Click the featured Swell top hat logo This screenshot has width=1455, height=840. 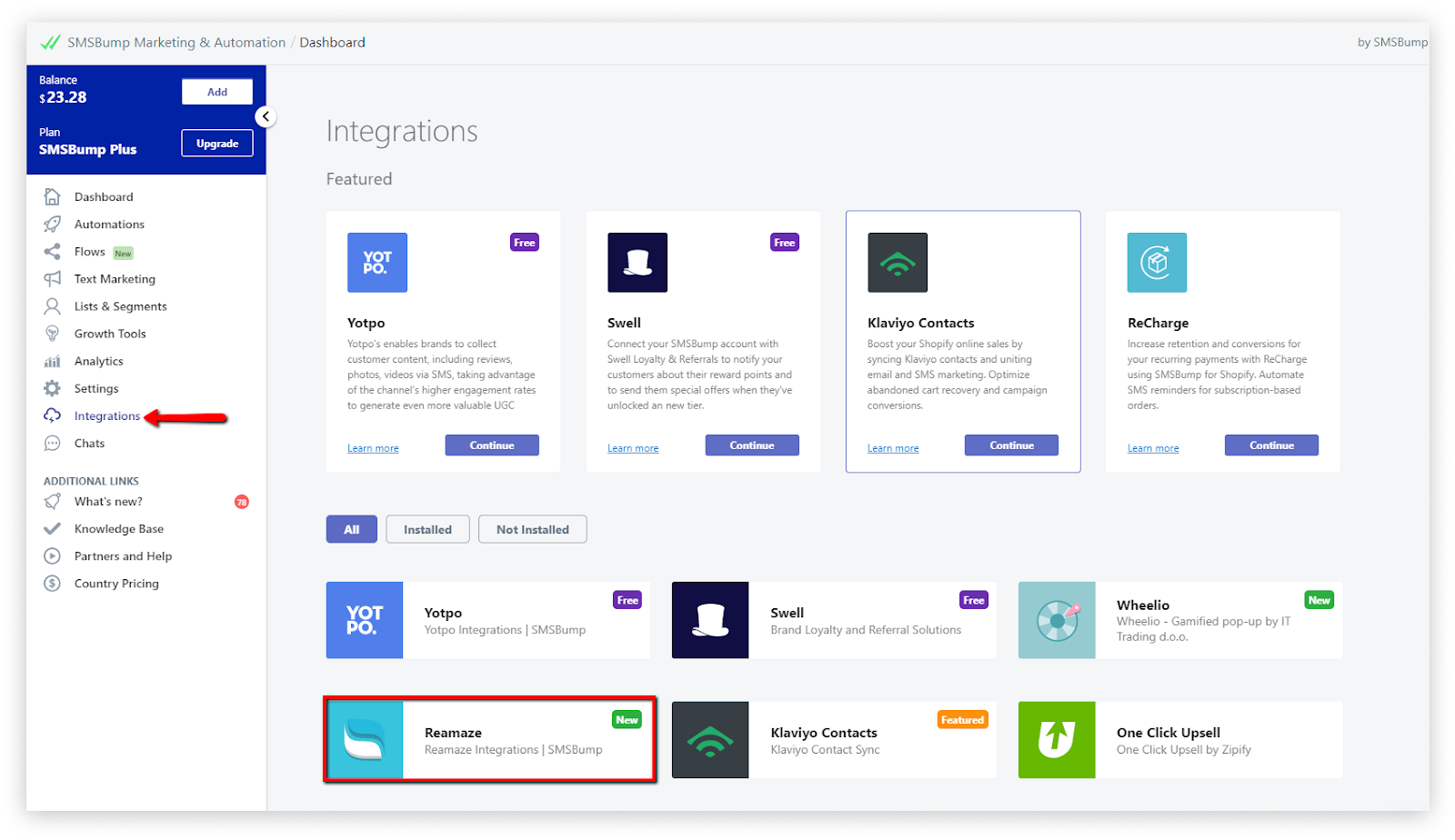[x=637, y=262]
